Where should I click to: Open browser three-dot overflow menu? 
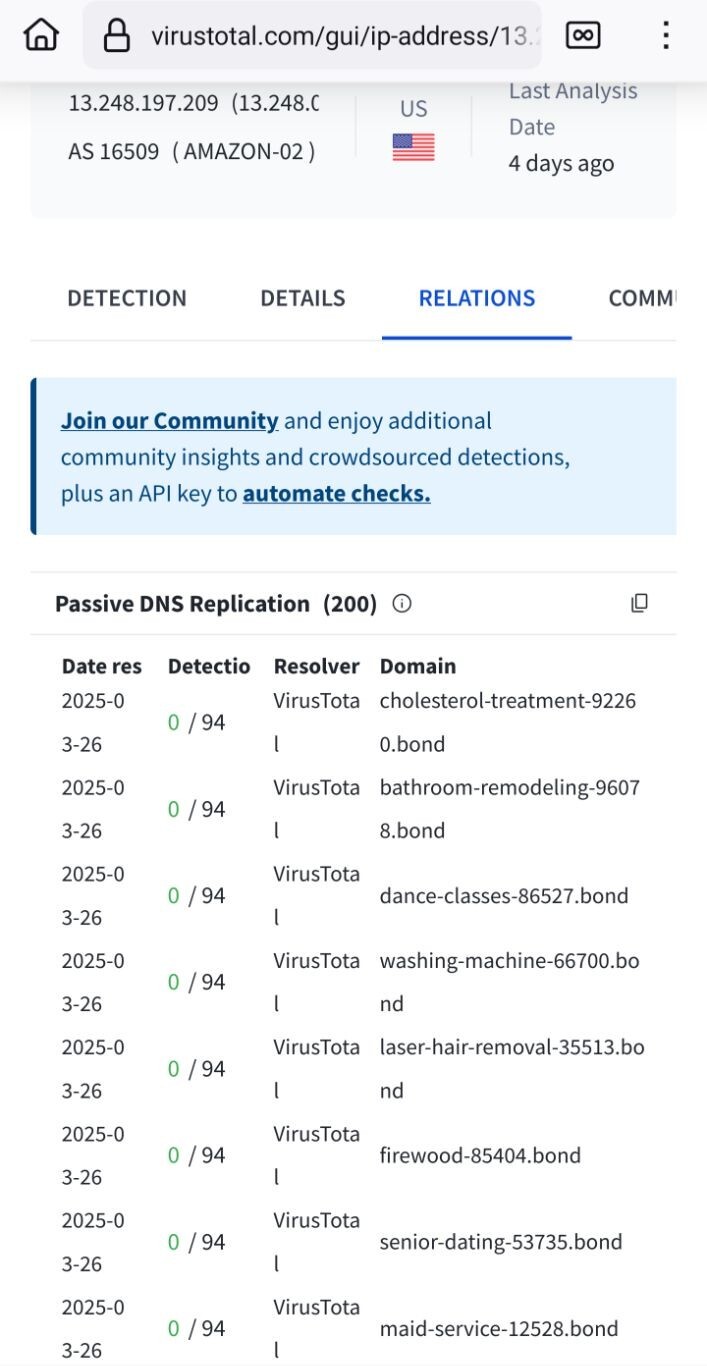tap(666, 35)
